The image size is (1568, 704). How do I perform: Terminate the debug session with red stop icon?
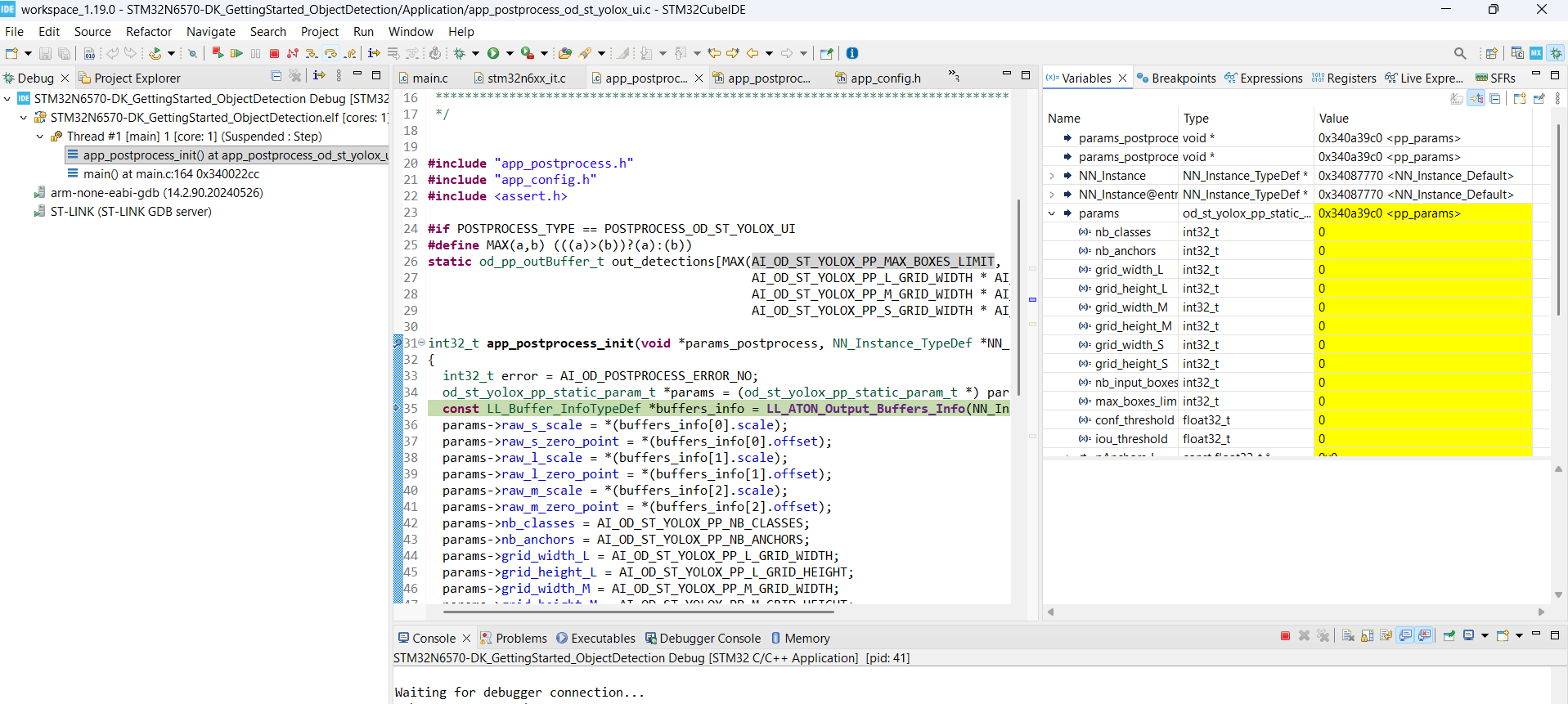[274, 53]
